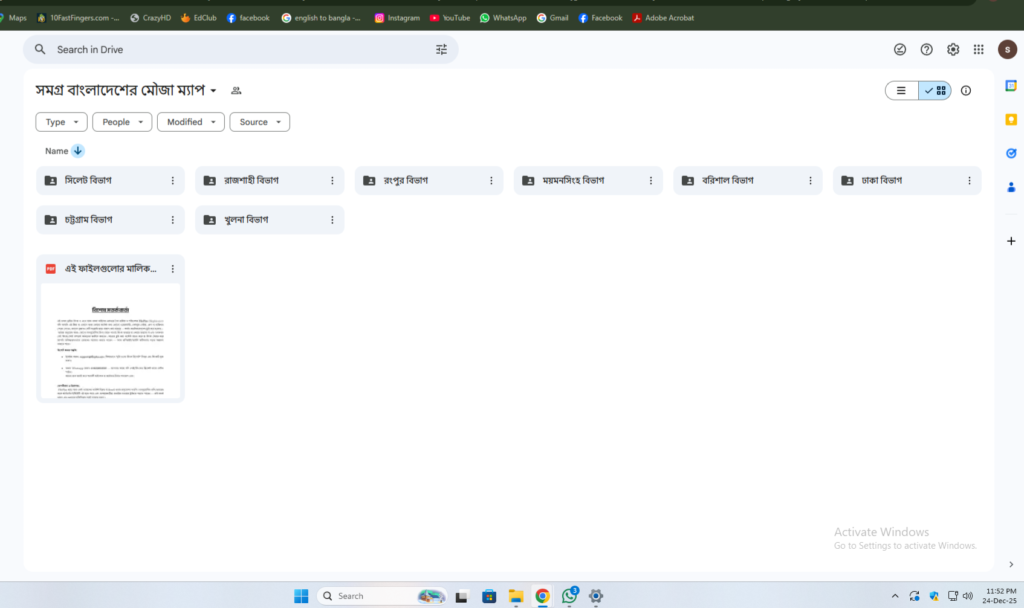Open the PDF file thumbnail preview
Image resolution: width=1024 pixels, height=608 pixels.
[110, 340]
